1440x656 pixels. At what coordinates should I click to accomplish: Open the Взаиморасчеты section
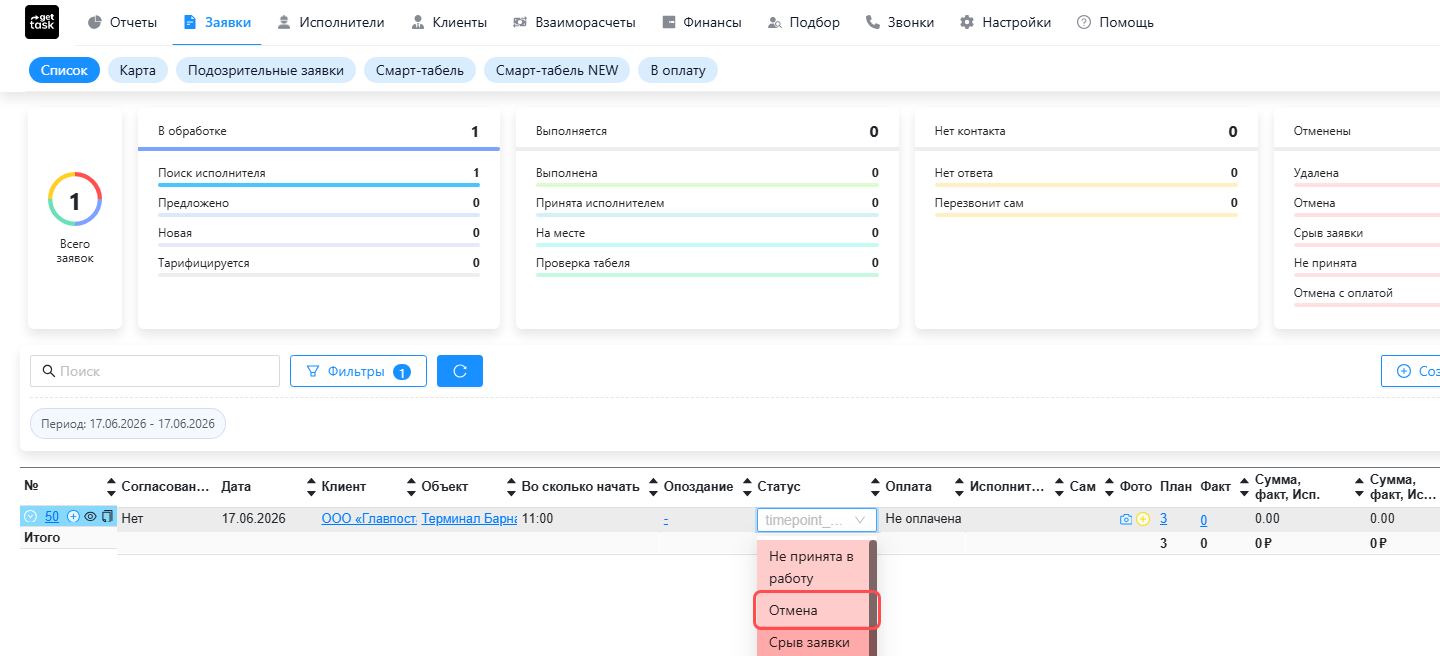575,22
